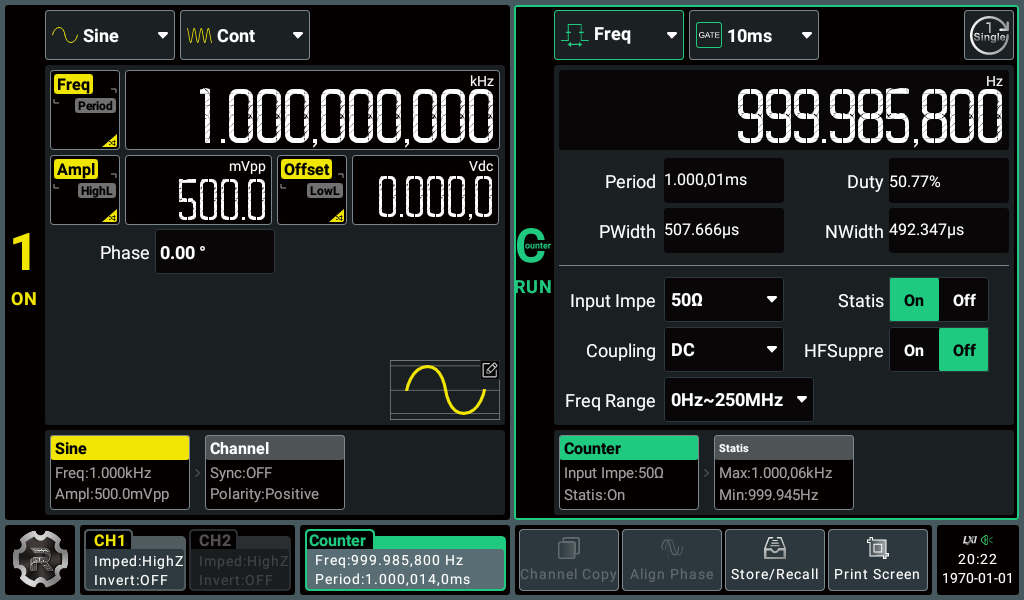
Task: Click the Phase input field
Action: click(214, 251)
